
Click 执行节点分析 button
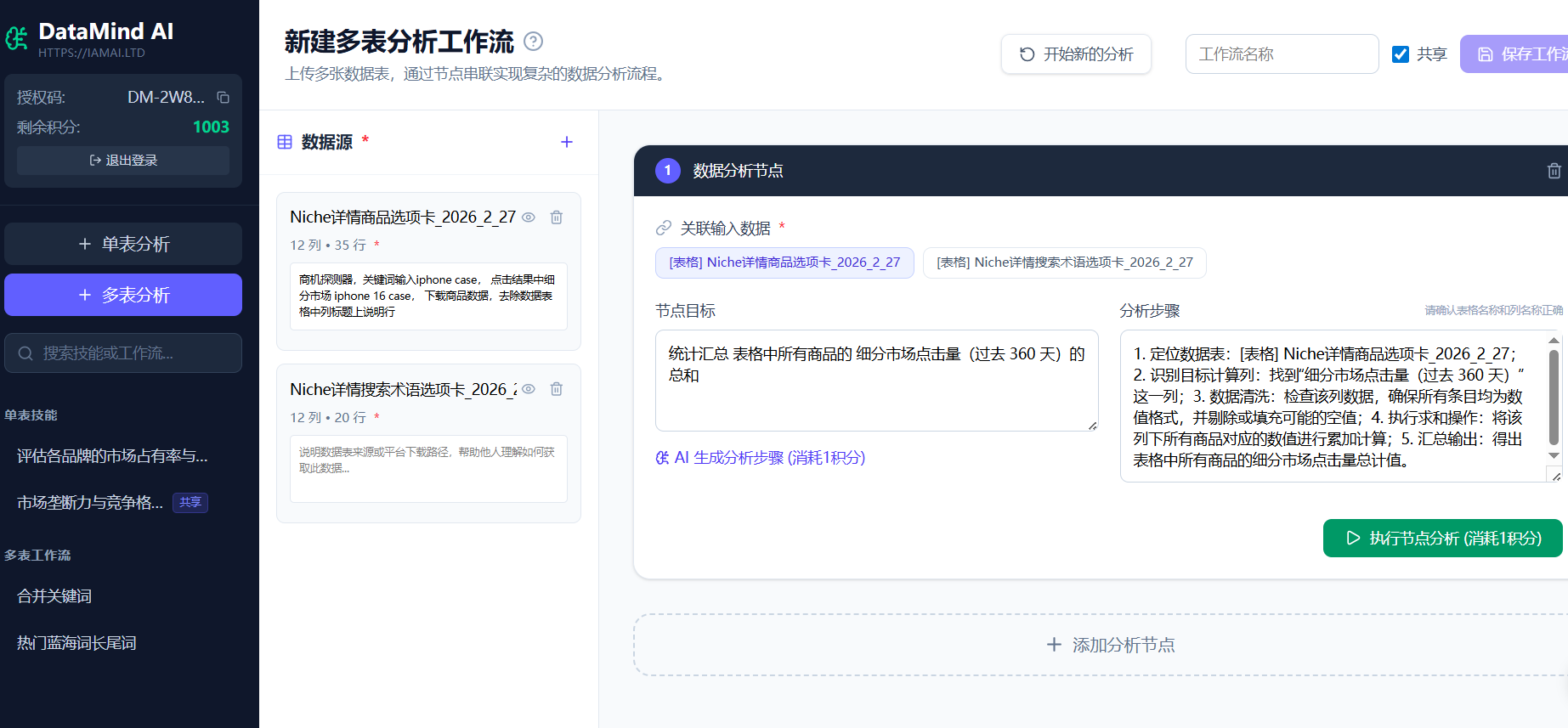(x=1442, y=539)
